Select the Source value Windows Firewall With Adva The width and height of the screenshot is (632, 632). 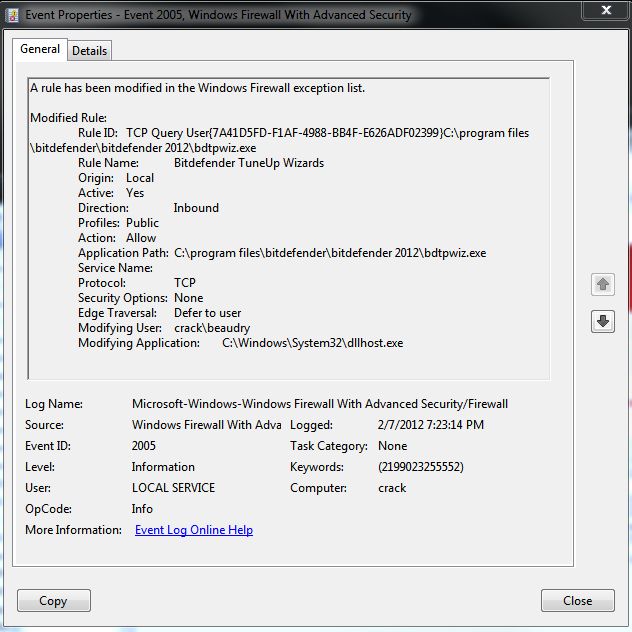click(x=206, y=425)
